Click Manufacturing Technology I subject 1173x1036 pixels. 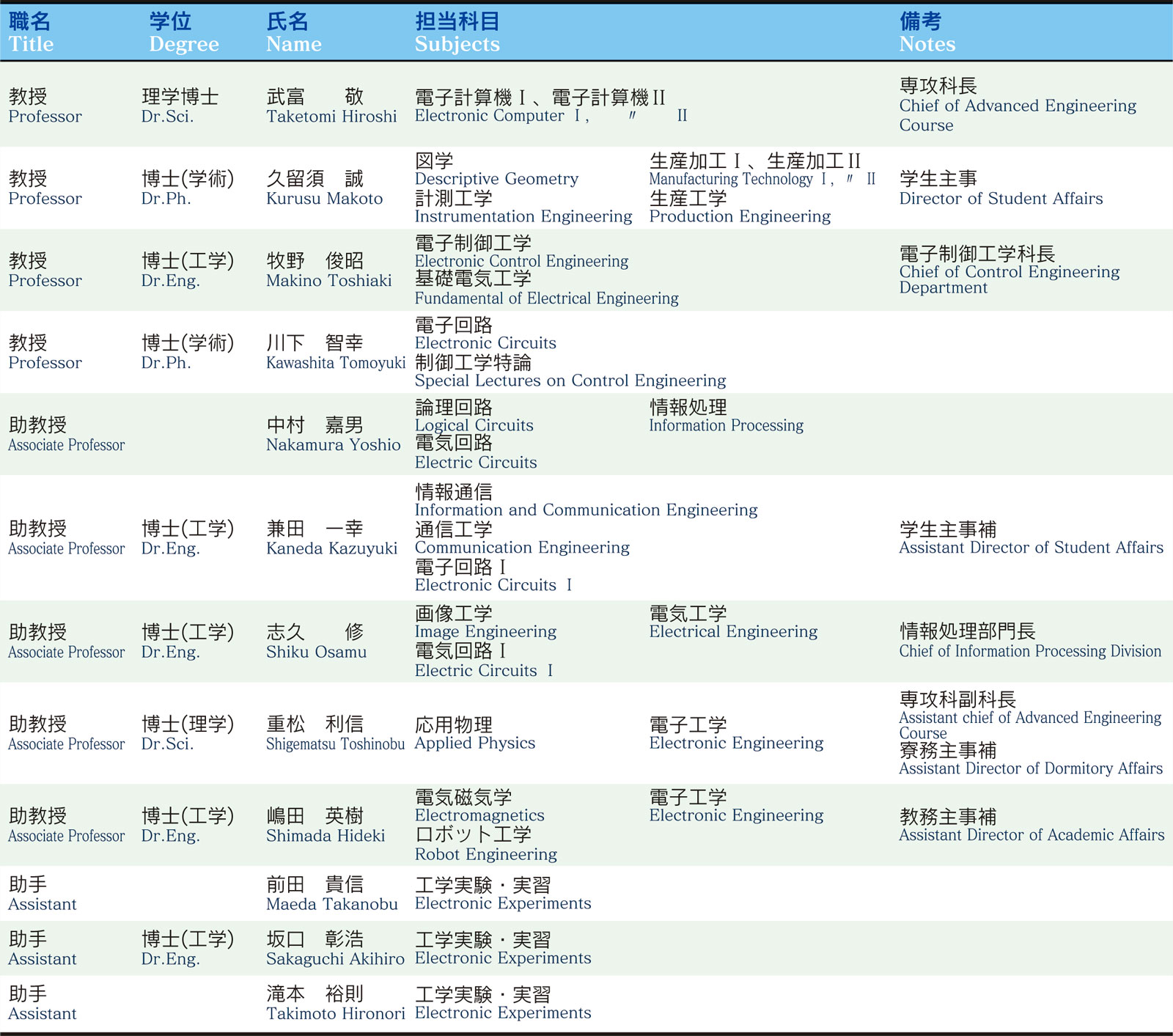[738, 179]
